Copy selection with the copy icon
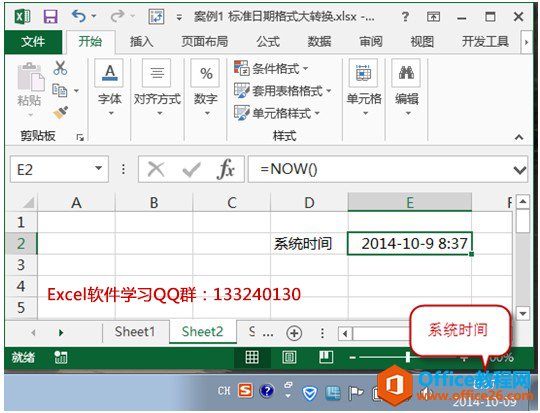 tap(60, 91)
